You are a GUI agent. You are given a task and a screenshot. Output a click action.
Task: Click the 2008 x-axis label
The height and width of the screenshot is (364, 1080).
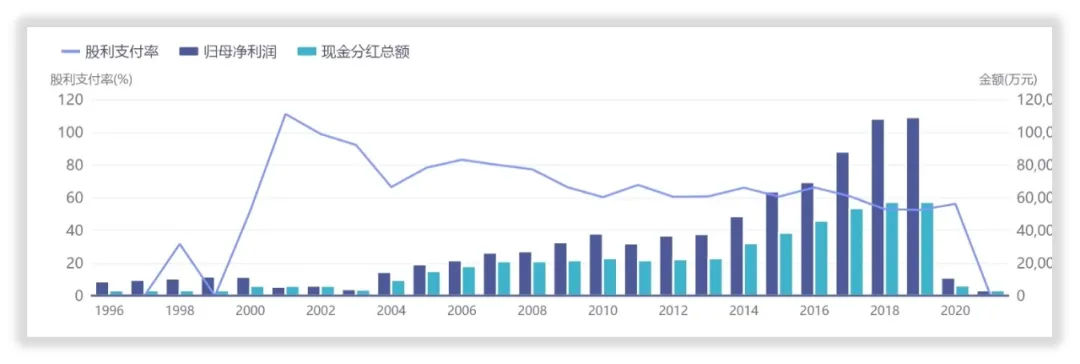pos(532,310)
